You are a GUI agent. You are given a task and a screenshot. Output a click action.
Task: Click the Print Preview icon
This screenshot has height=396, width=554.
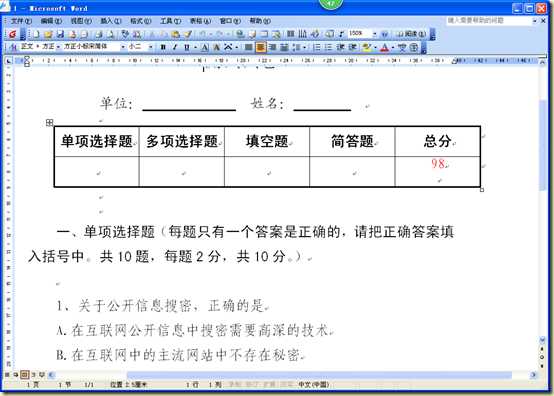pos(111,34)
